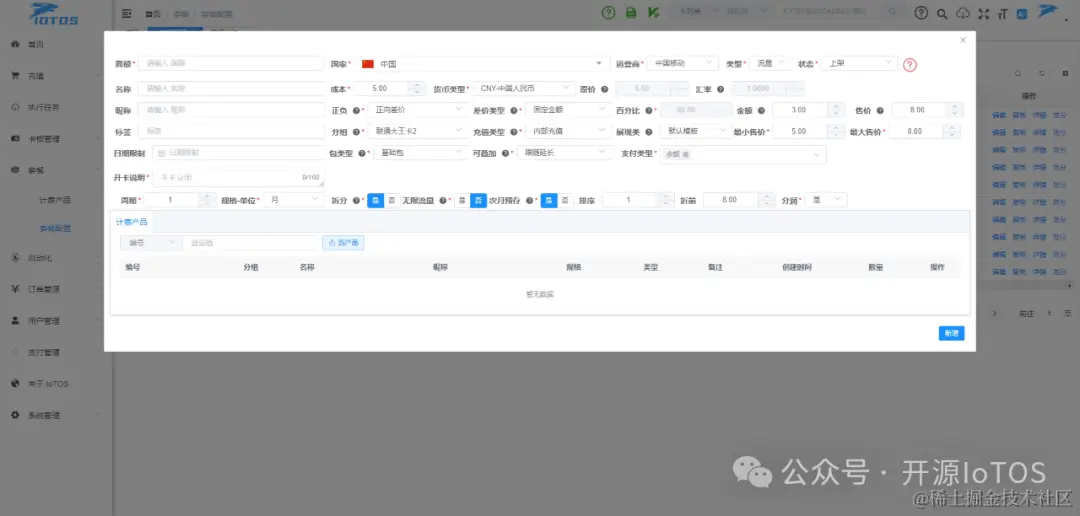
Task: Click help icon next to 可叠加
Action: point(505,153)
